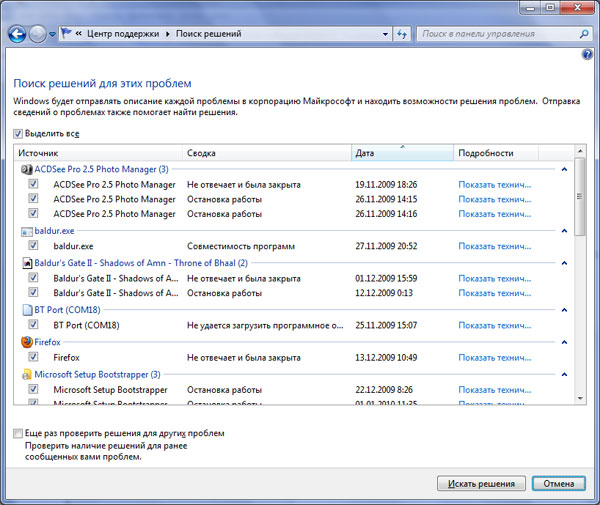Viewport: 600px width, 505px height.
Task: Click the date '13.12.2009 10:49'
Action: [x=386, y=358]
